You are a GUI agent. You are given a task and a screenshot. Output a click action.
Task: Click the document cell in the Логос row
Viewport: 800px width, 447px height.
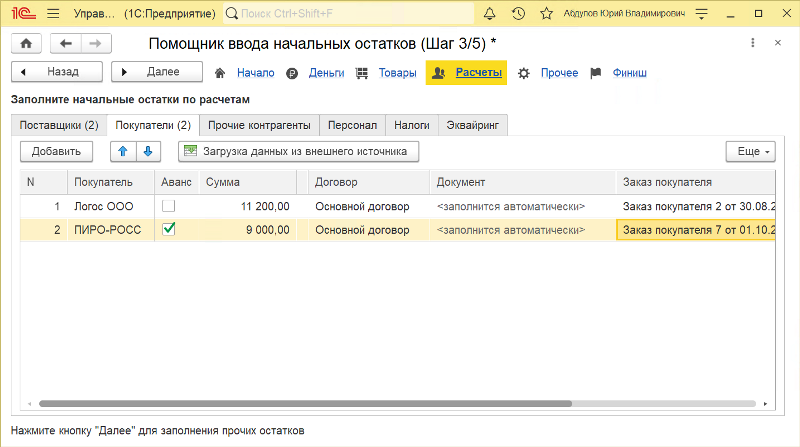(x=523, y=206)
